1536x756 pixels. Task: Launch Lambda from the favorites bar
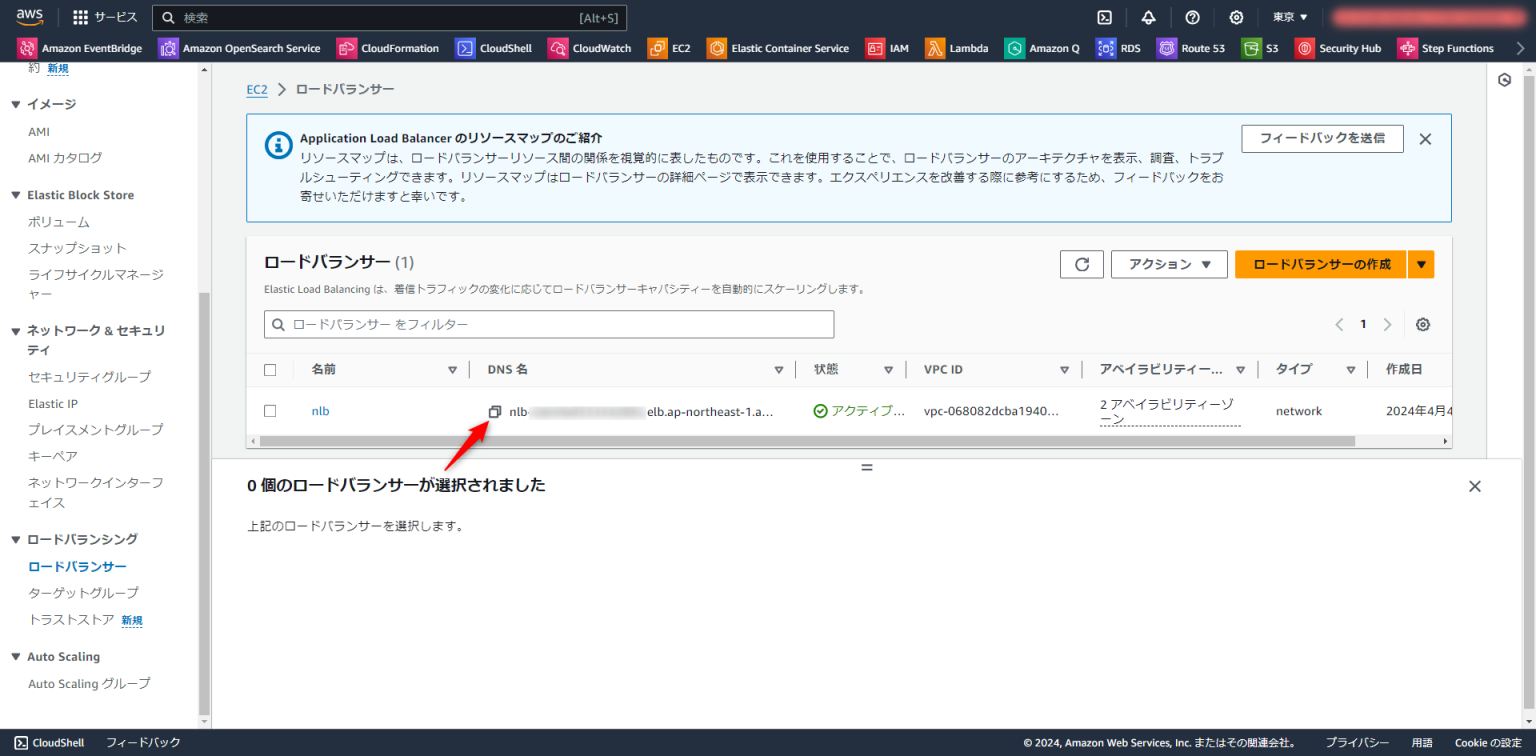[966, 47]
